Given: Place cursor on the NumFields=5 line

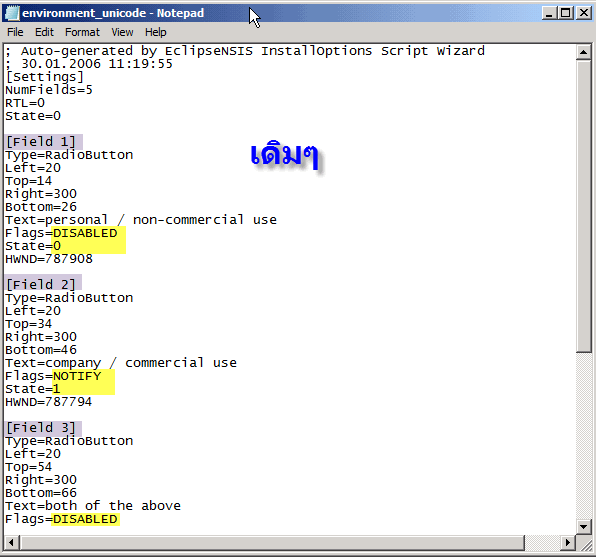Looking at the screenshot, I should [49, 90].
